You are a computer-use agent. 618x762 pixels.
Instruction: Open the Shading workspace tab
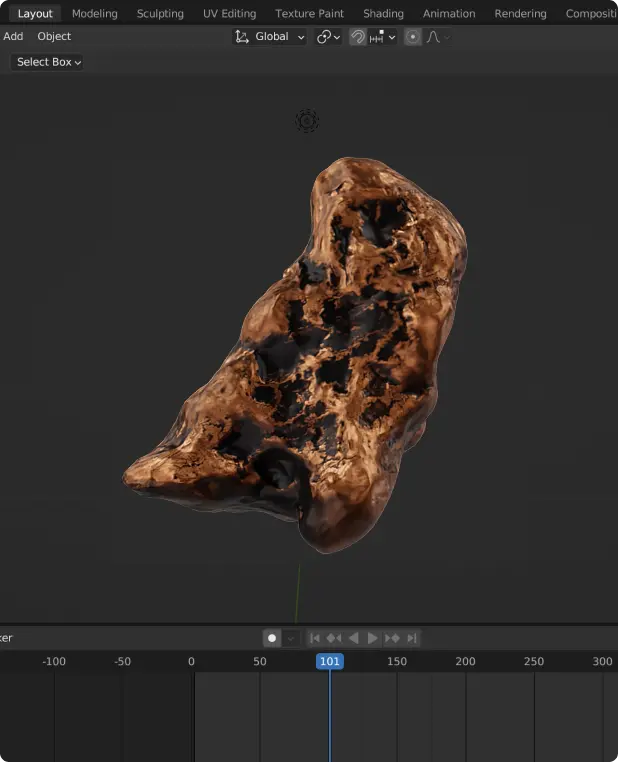click(x=383, y=14)
